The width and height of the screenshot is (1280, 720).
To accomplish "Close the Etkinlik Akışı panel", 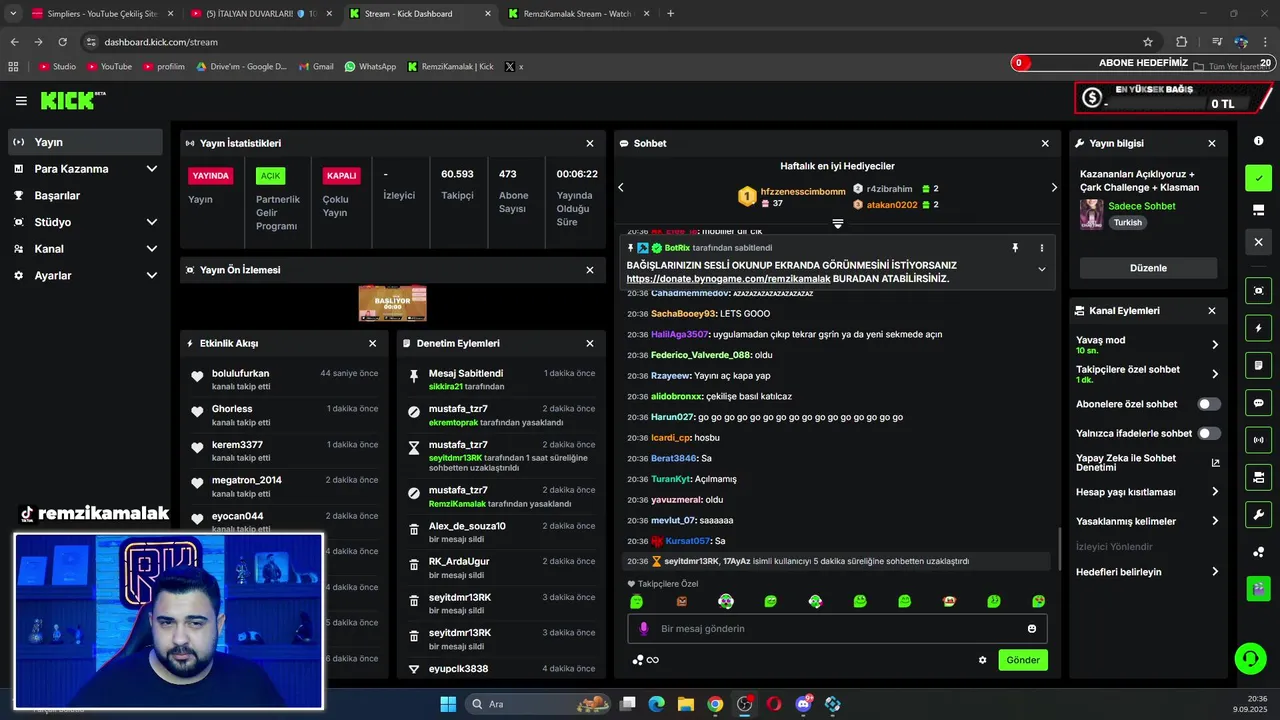I will pyautogui.click(x=373, y=343).
